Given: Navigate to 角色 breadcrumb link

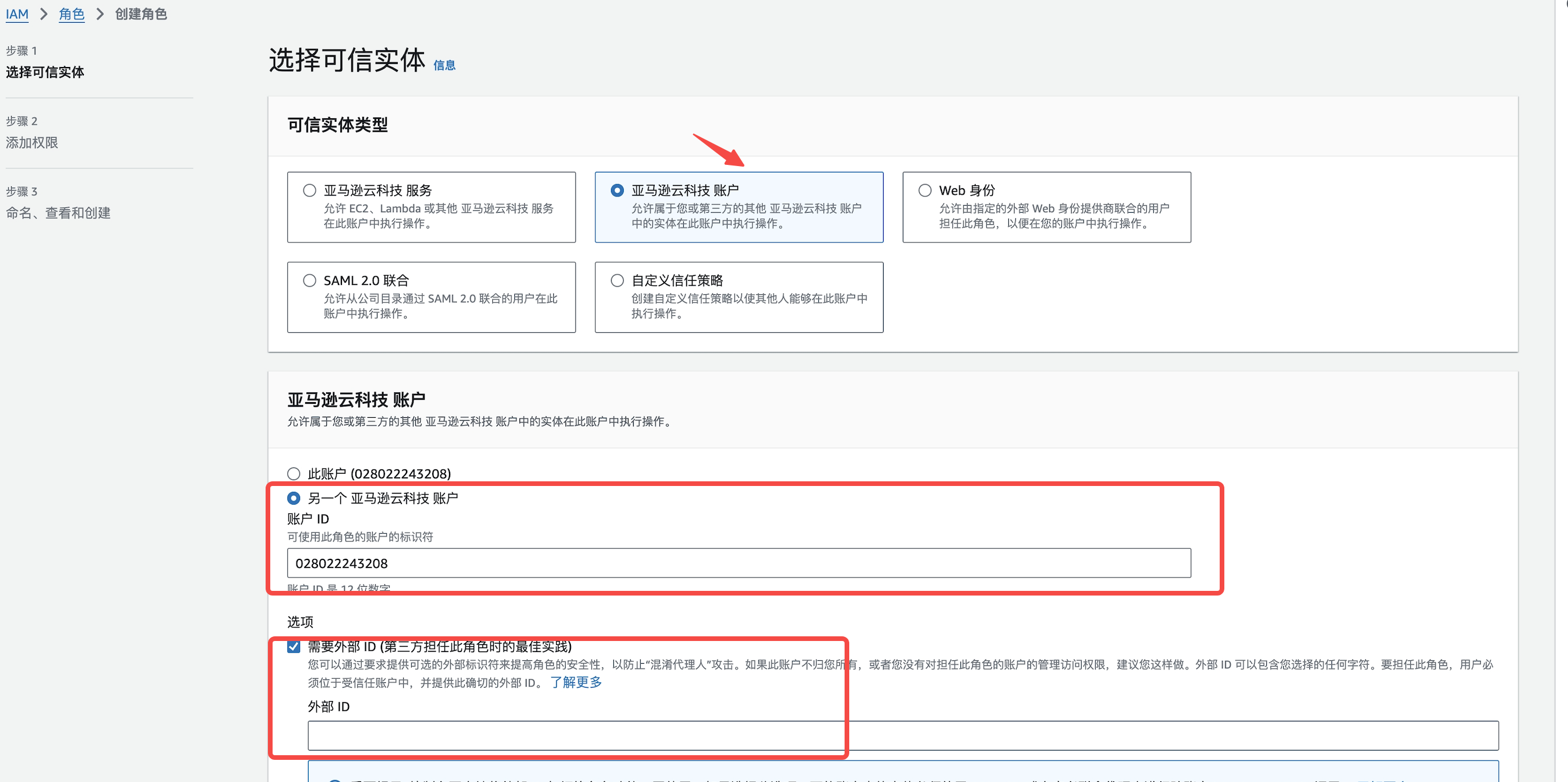Looking at the screenshot, I should (71, 14).
